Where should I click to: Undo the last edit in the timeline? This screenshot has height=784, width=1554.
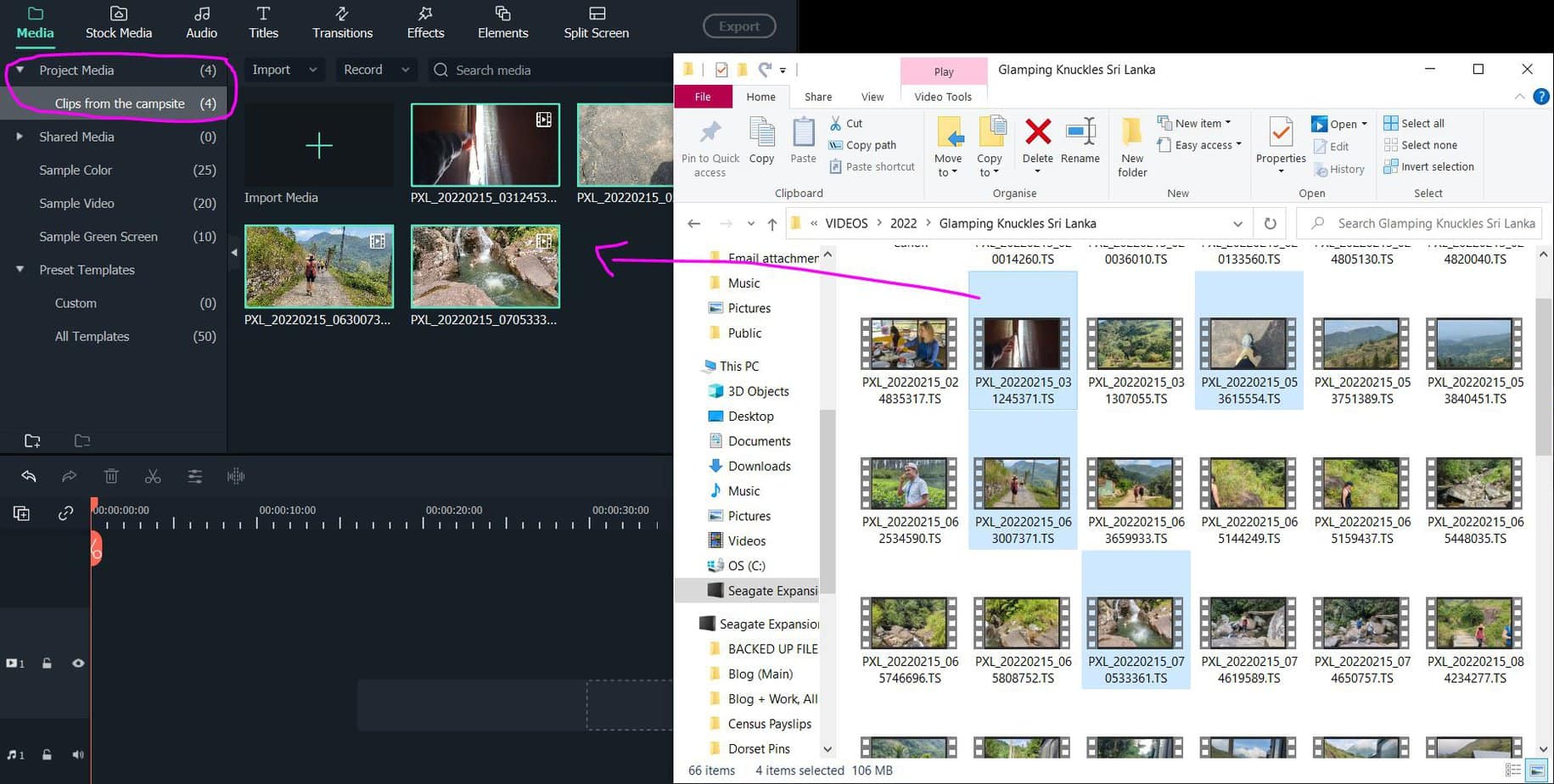tap(28, 476)
